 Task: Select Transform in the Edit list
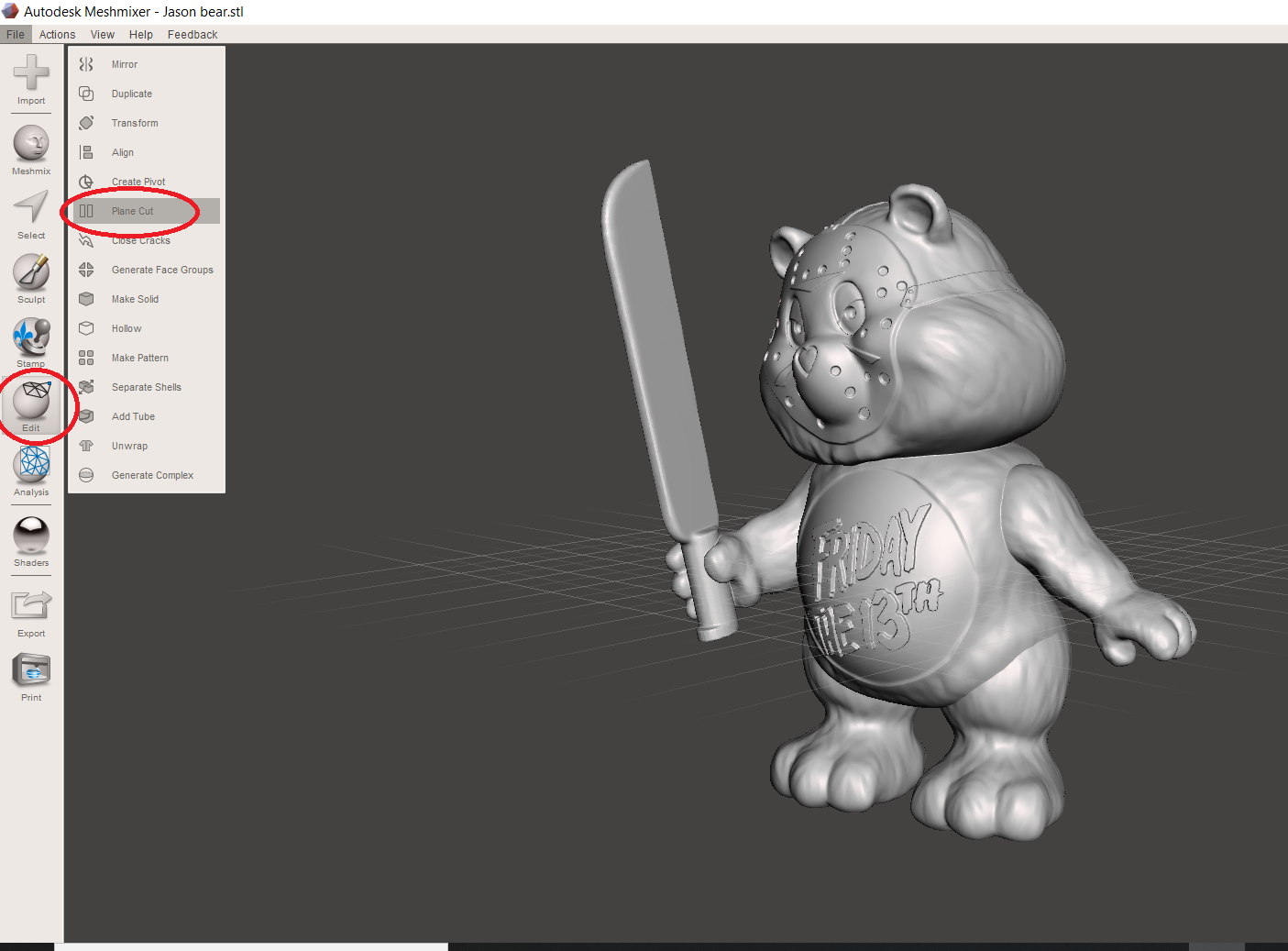click(x=147, y=123)
